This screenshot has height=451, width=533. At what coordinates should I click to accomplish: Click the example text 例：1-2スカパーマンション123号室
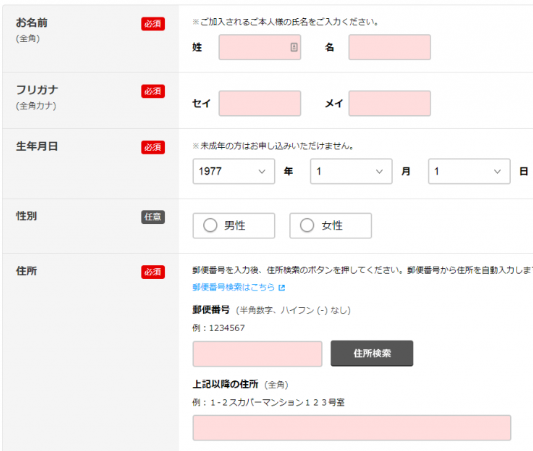pos(269,402)
